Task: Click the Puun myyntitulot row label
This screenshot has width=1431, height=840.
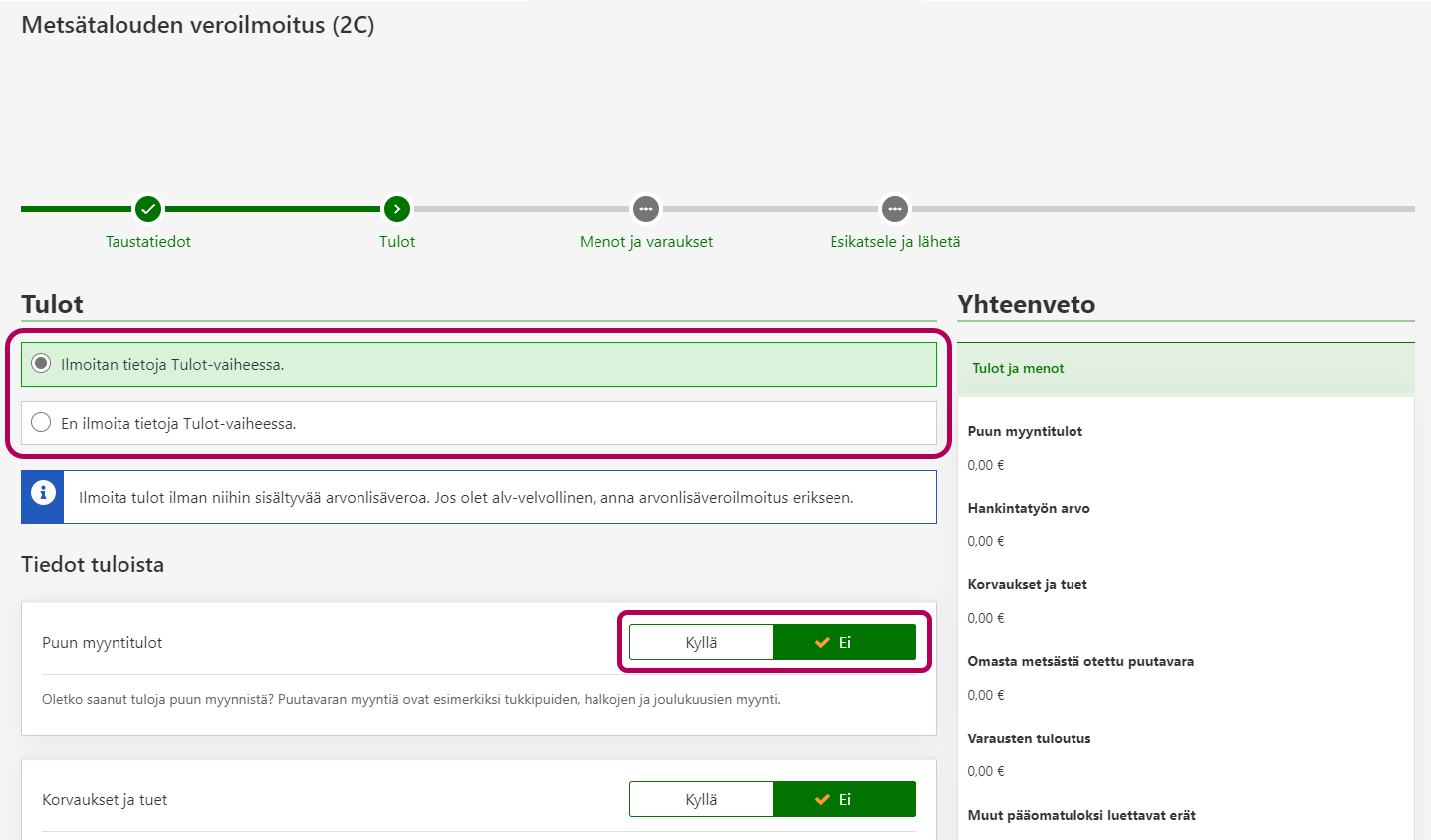Action: (103, 643)
